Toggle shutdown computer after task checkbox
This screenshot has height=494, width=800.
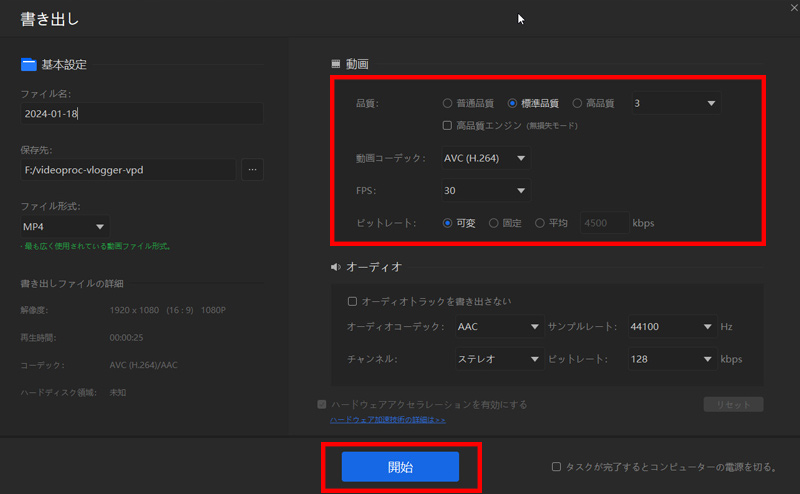pos(557,467)
